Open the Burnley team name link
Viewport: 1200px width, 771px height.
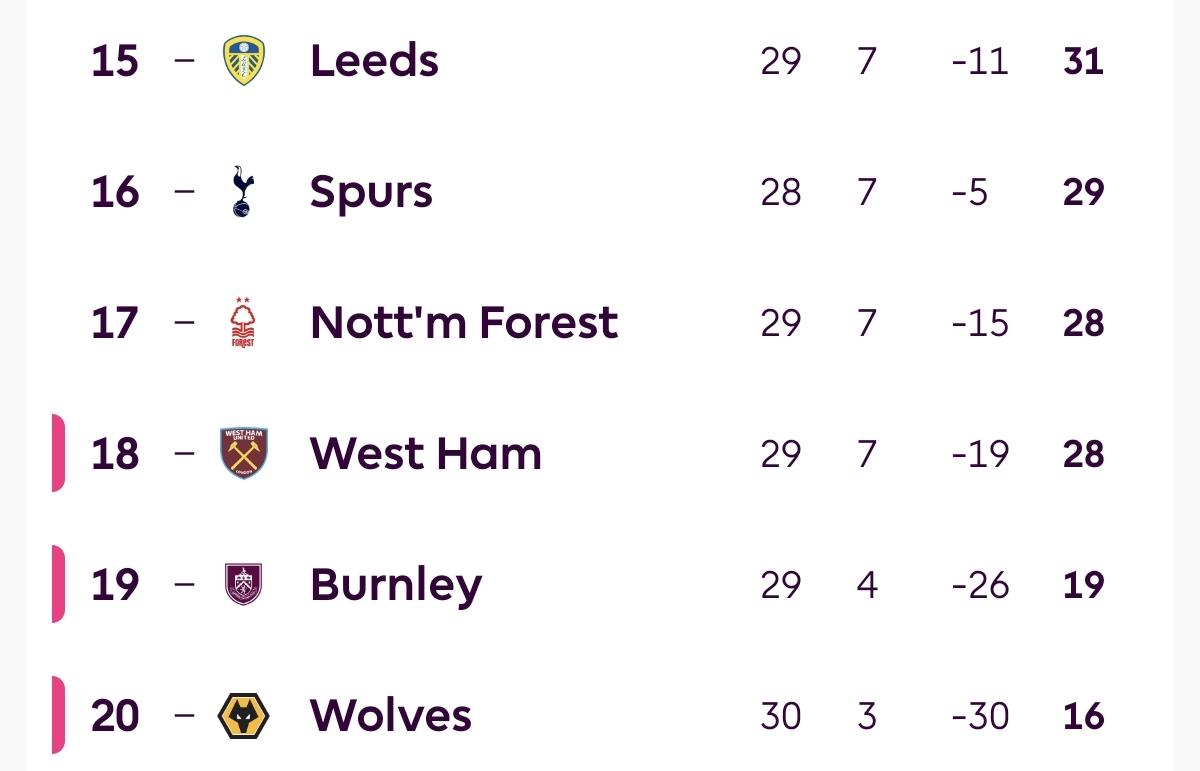396,585
